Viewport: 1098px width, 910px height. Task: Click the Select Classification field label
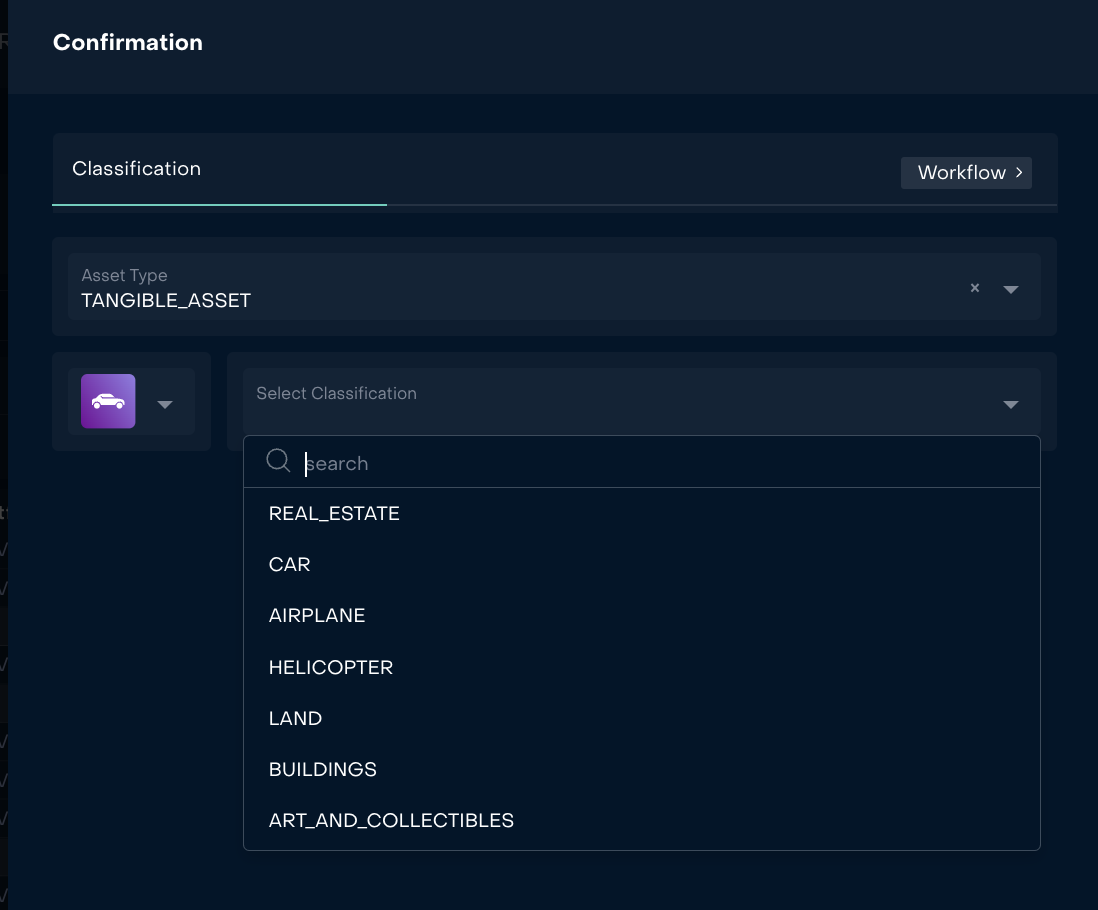coord(336,394)
